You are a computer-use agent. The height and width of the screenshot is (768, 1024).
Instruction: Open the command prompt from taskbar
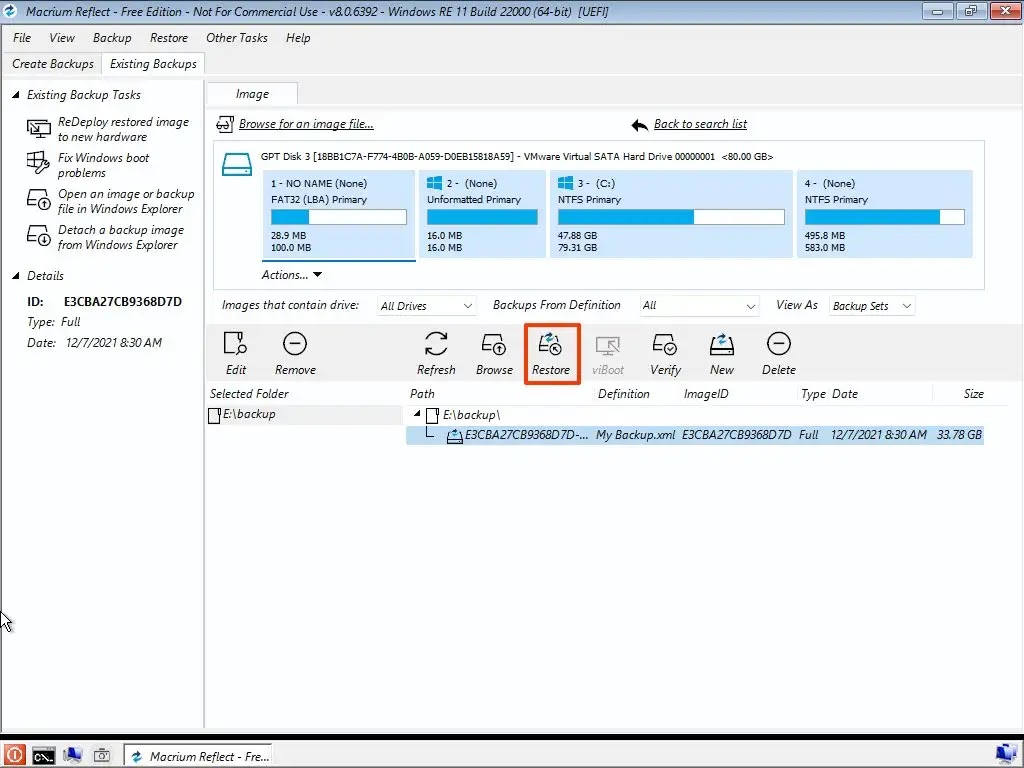coord(44,756)
